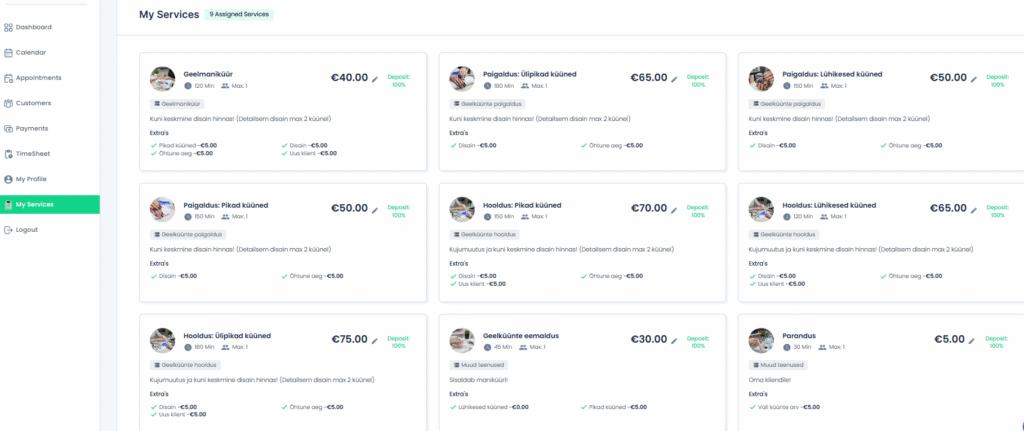Image resolution: width=1024 pixels, height=431 pixels.
Task: Click the Hooldus: Ülipikad küüned title
Action: [x=227, y=335]
